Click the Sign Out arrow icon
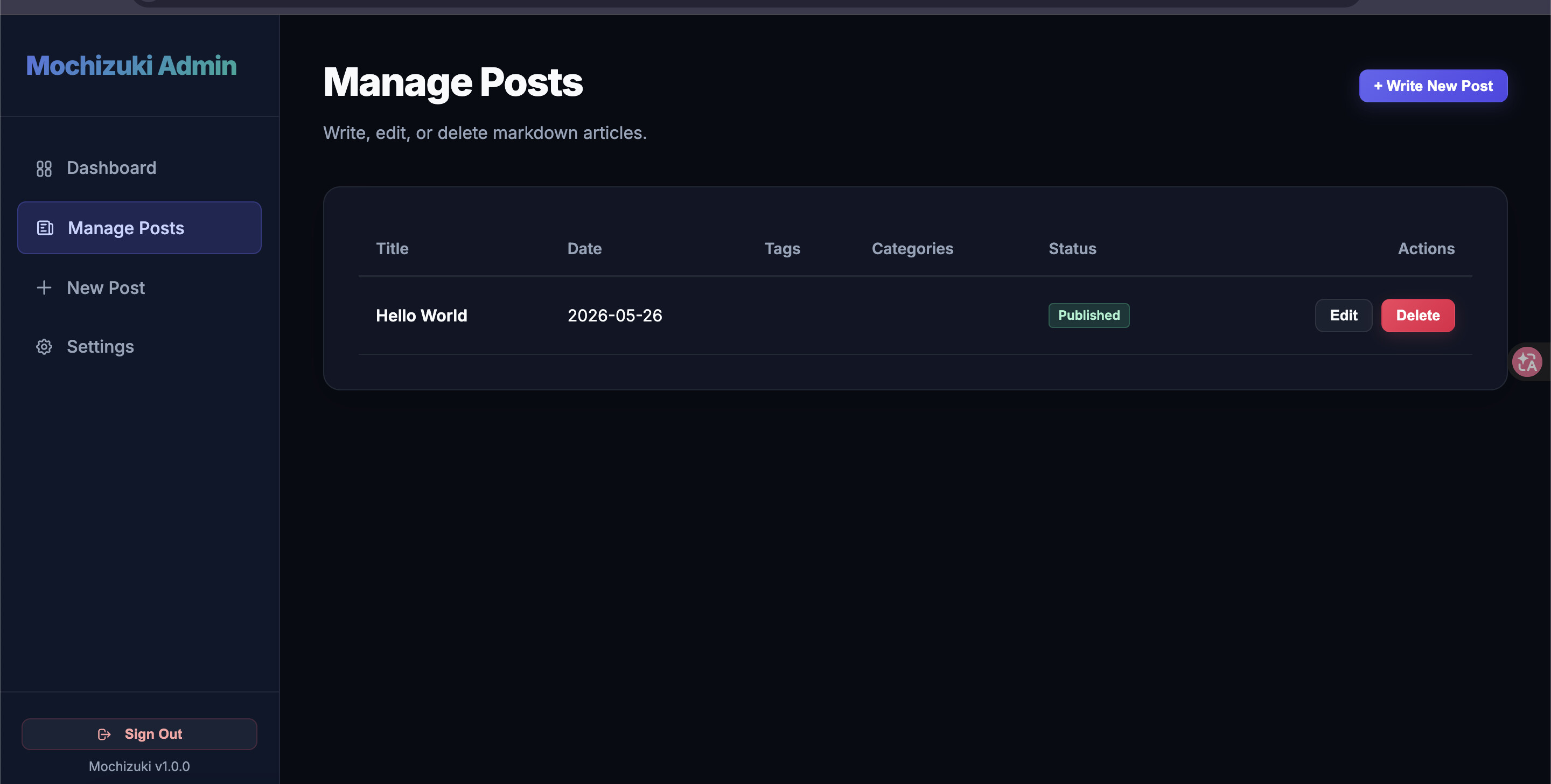Screen dimensions: 1551x784 (104, 734)
